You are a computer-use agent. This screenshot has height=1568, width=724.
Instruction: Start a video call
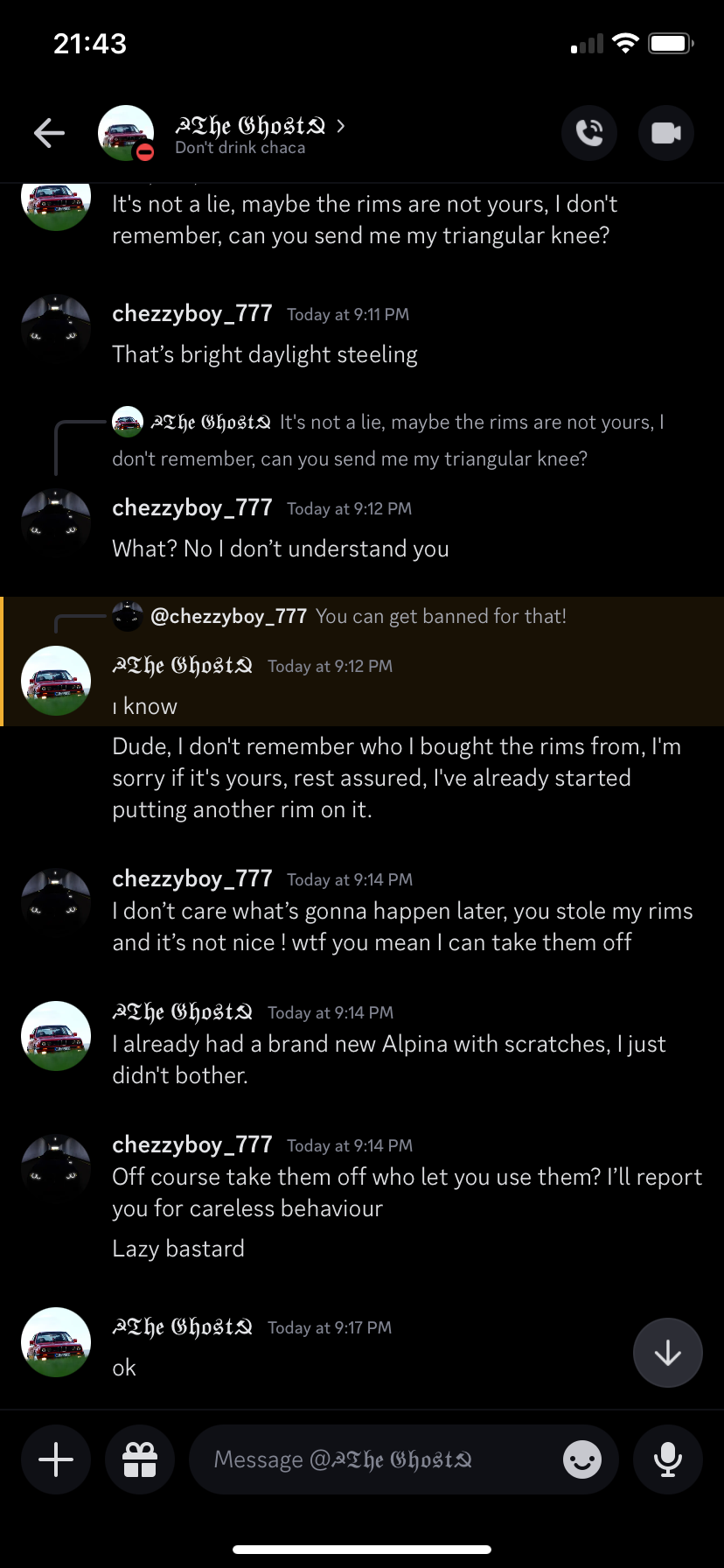click(x=666, y=133)
